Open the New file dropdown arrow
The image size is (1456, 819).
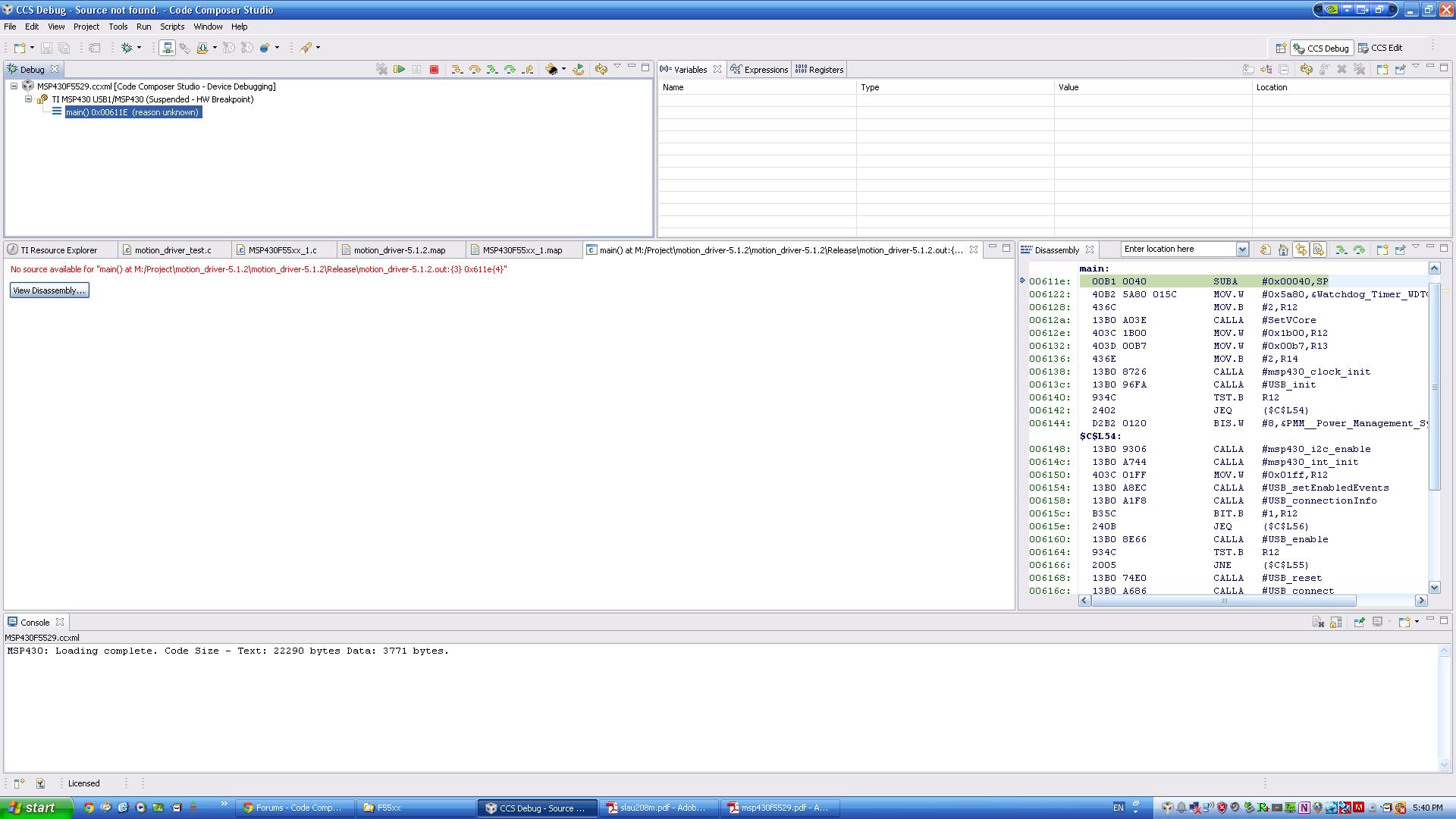coord(32,48)
